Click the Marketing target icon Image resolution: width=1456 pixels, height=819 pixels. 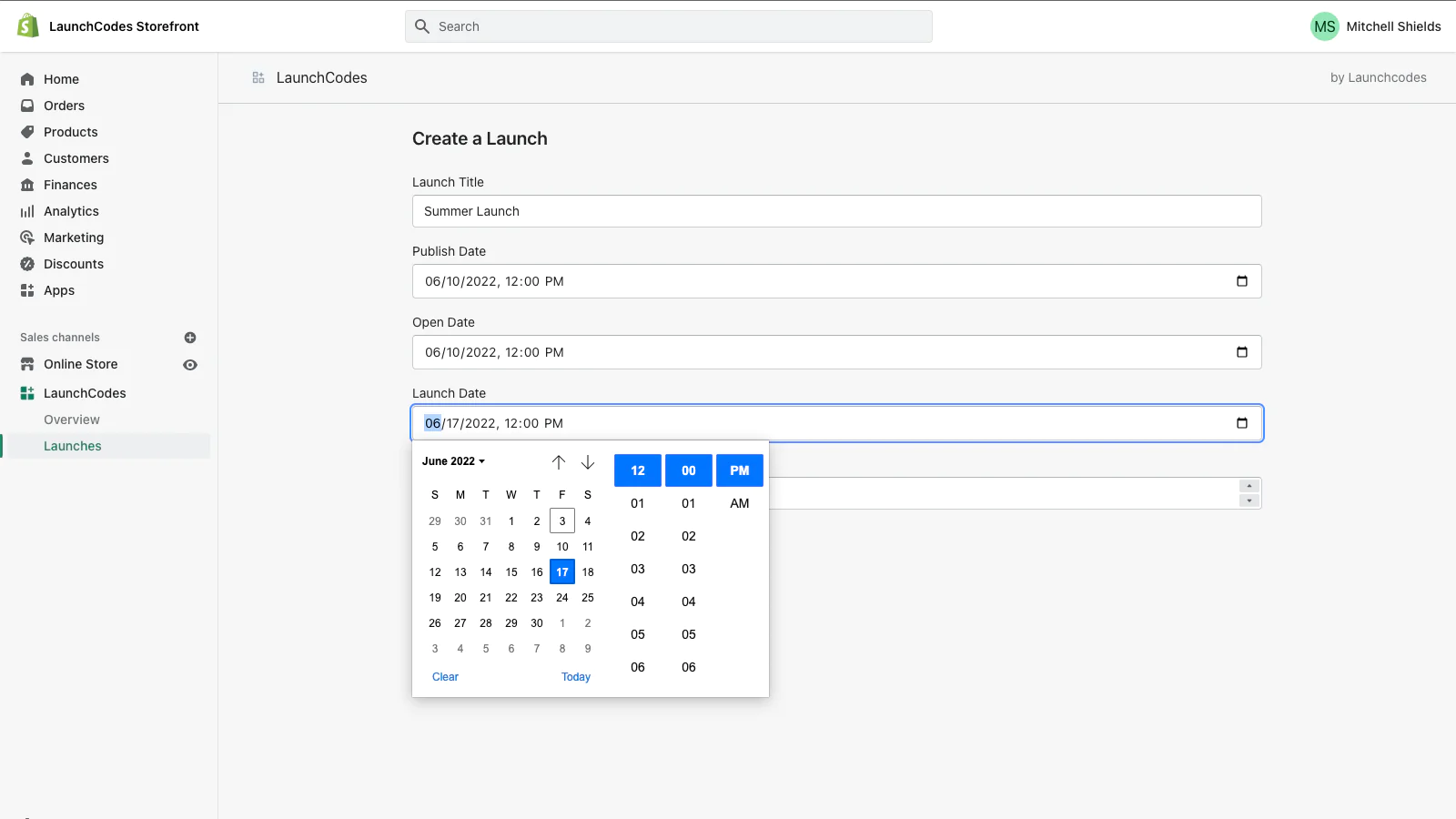(x=27, y=238)
